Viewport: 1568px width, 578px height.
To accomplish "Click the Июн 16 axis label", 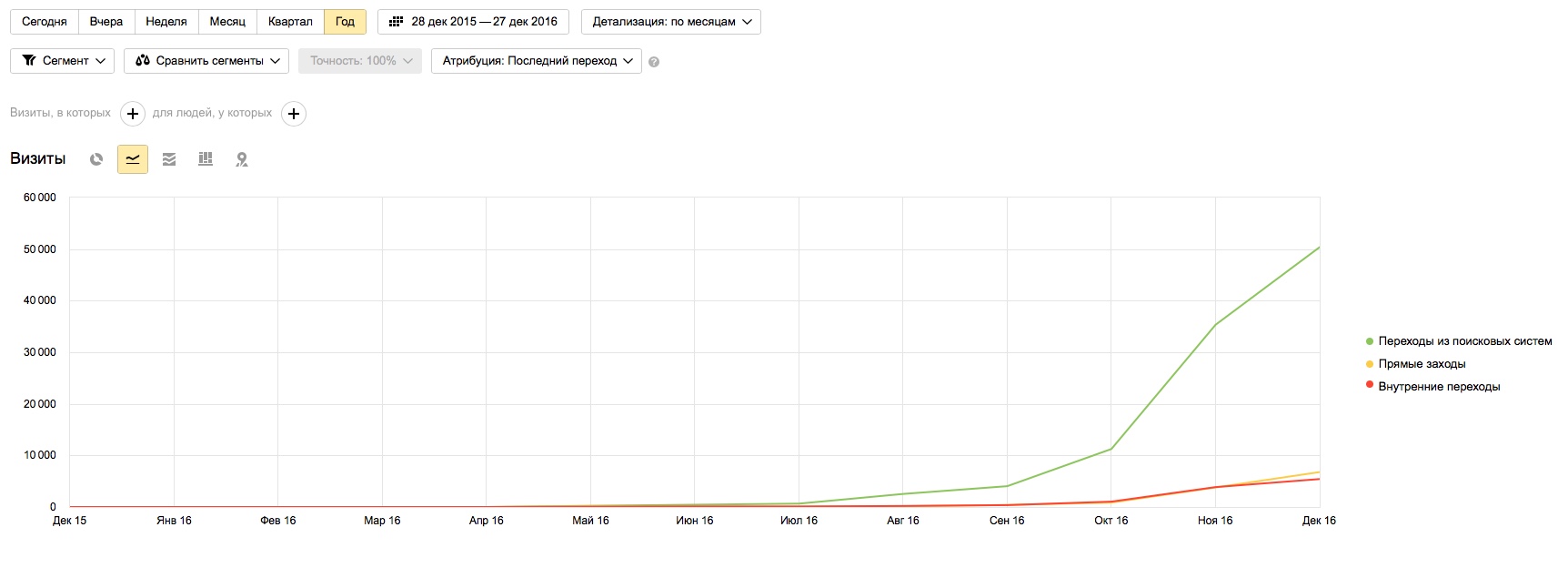I will 695,521.
